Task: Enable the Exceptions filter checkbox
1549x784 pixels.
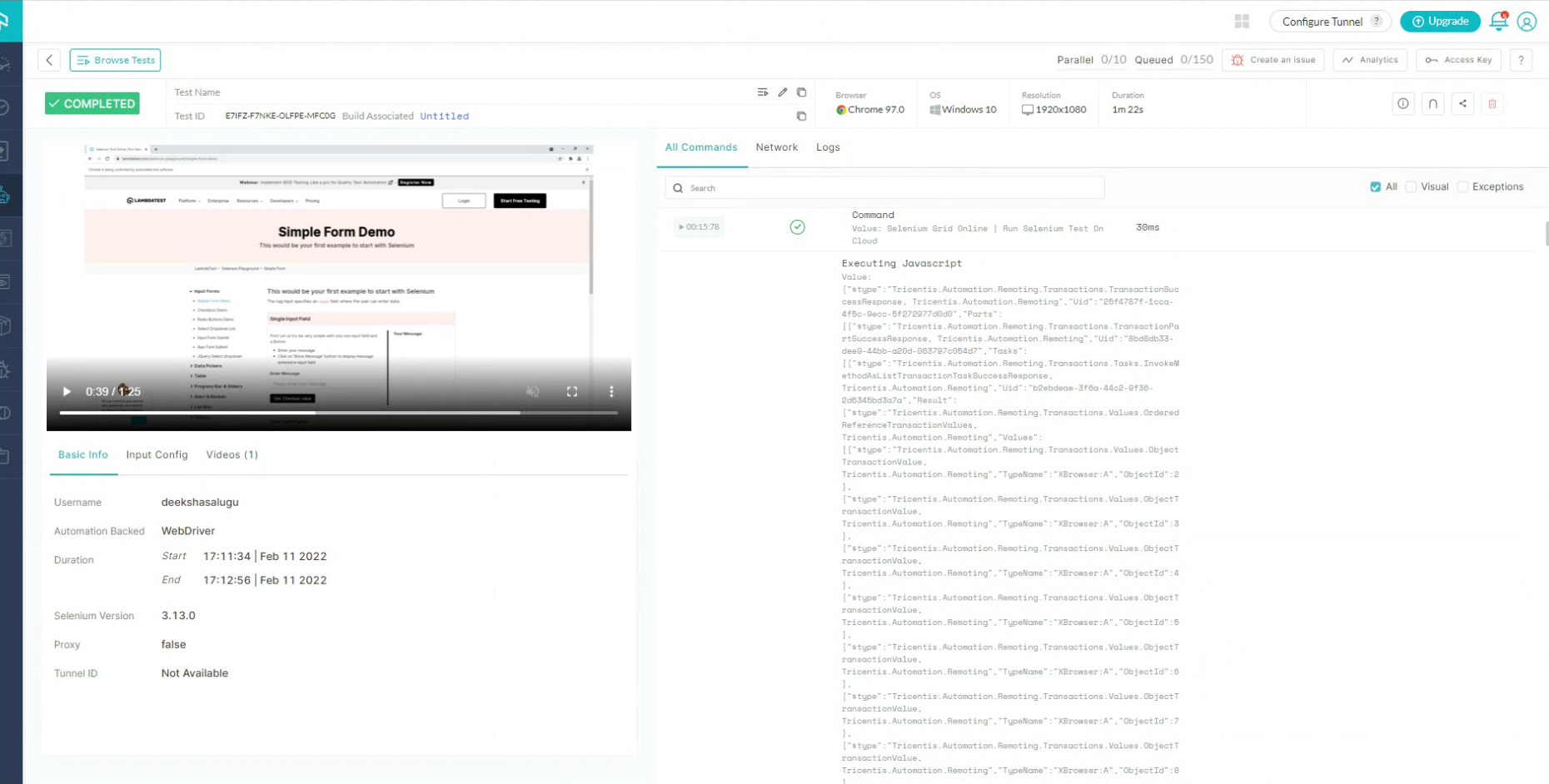Action: (x=1462, y=187)
